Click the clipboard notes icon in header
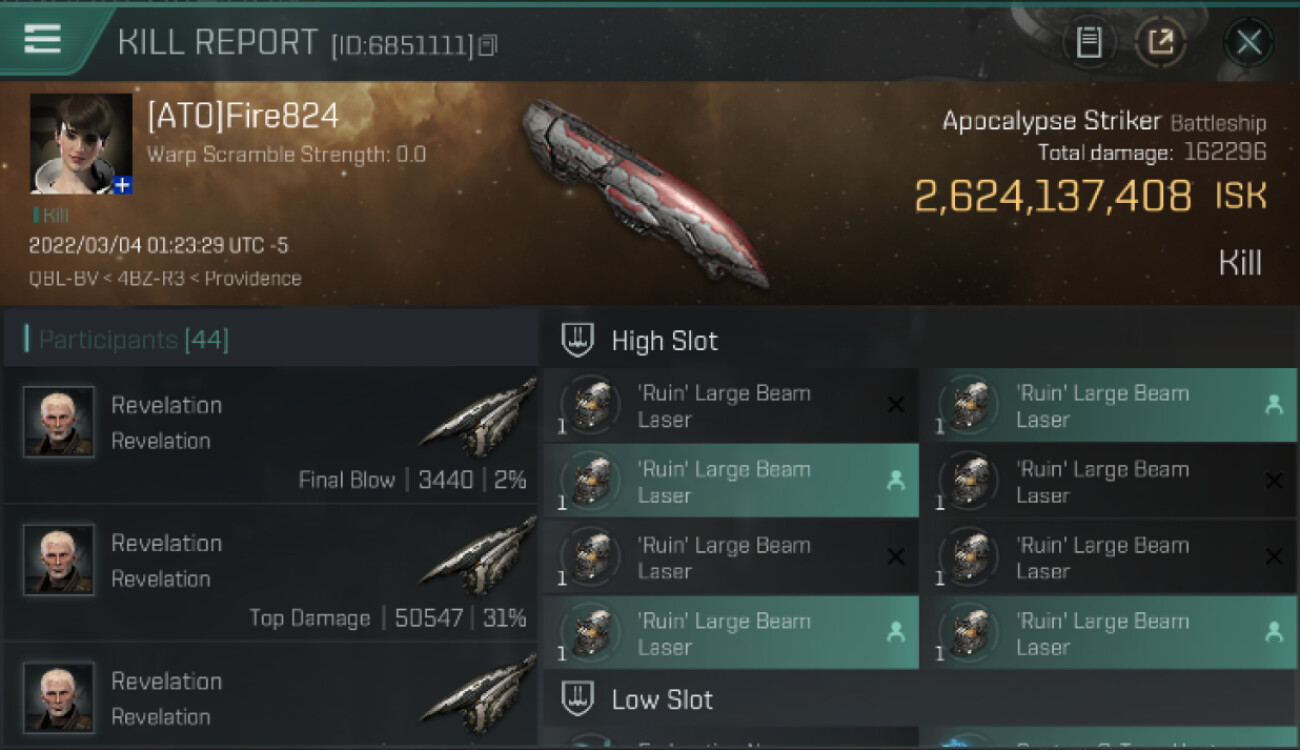Image resolution: width=1300 pixels, height=750 pixels. coord(1089,42)
